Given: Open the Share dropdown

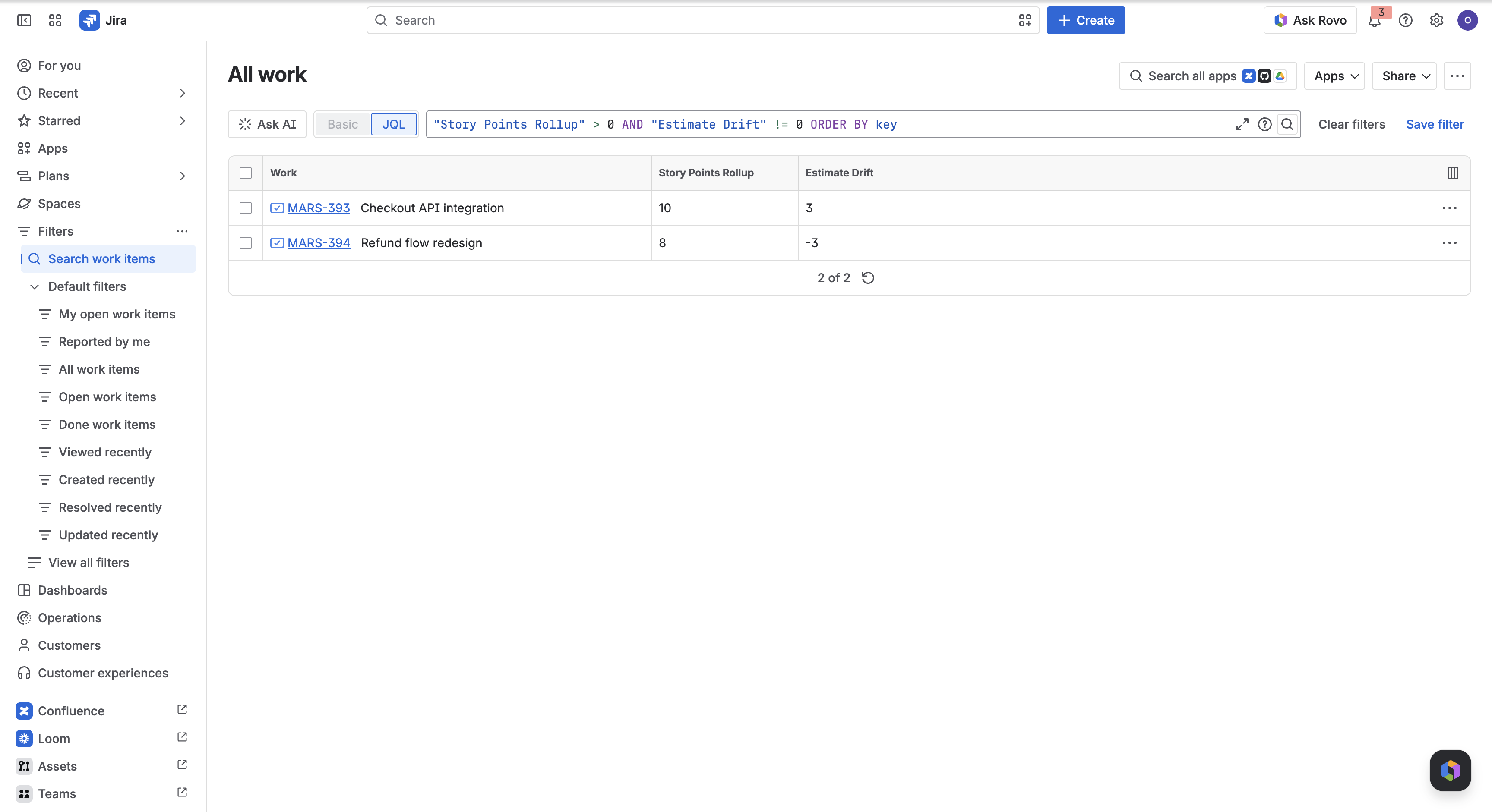Looking at the screenshot, I should click(x=1404, y=76).
